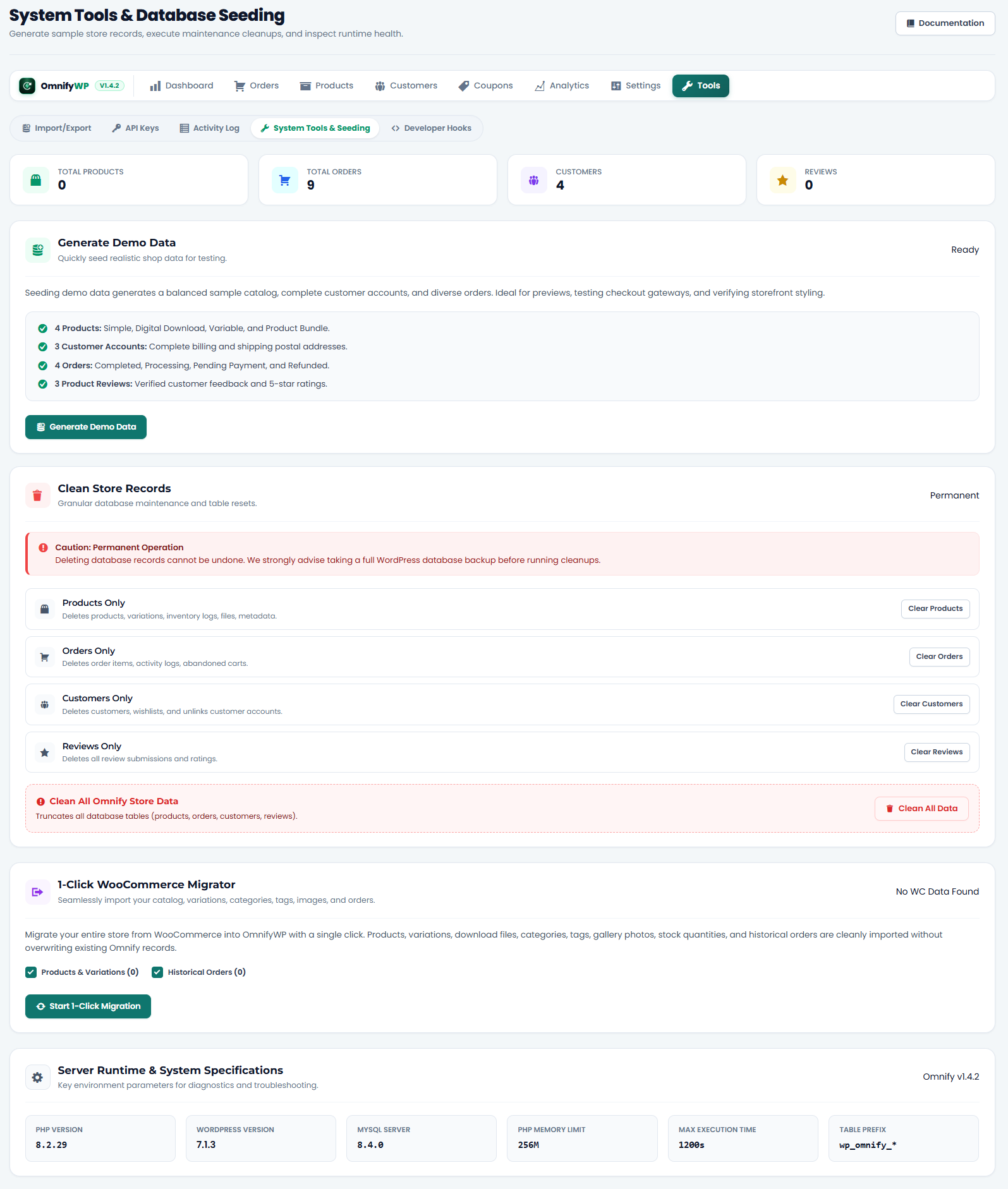Click the red Caution alert icon
Screen dimensions: 1008x1189
coord(43,548)
